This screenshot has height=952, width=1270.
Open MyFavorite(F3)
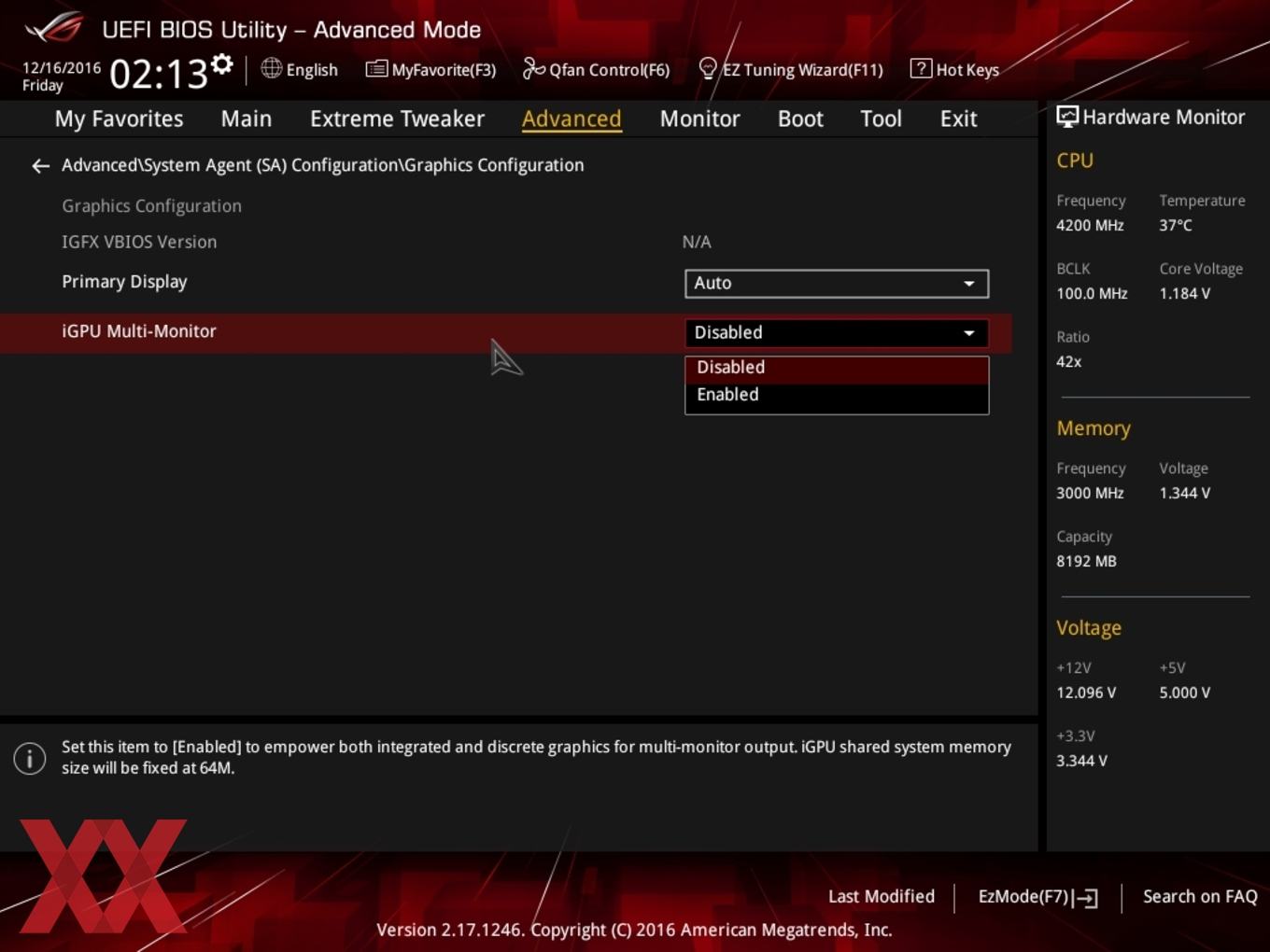pos(430,69)
